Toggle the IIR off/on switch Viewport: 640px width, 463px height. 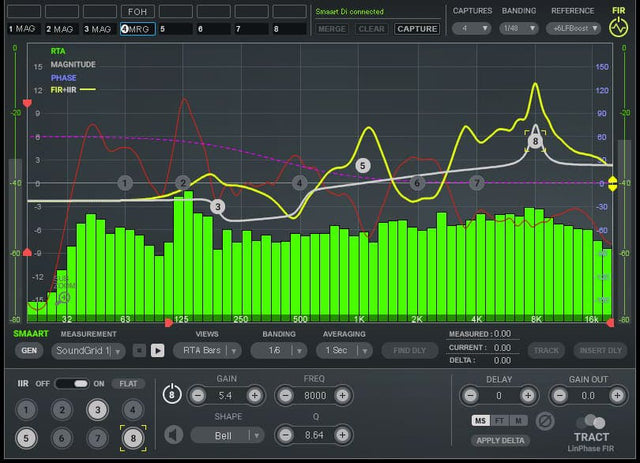(x=74, y=383)
